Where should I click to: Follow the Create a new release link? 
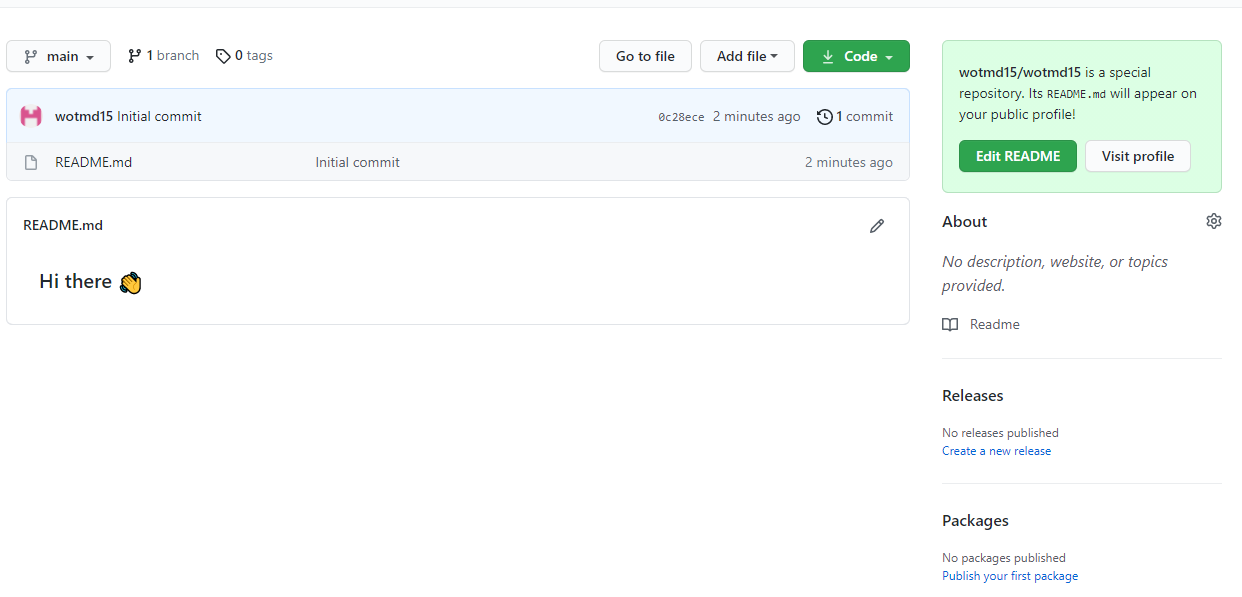[996, 450]
